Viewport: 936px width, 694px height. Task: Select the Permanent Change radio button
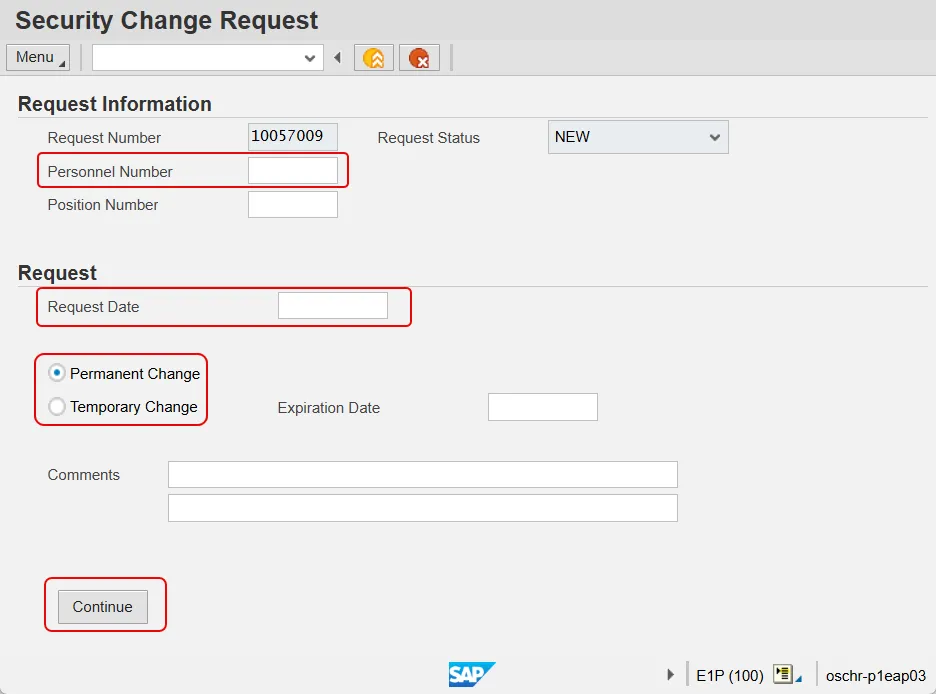58,373
